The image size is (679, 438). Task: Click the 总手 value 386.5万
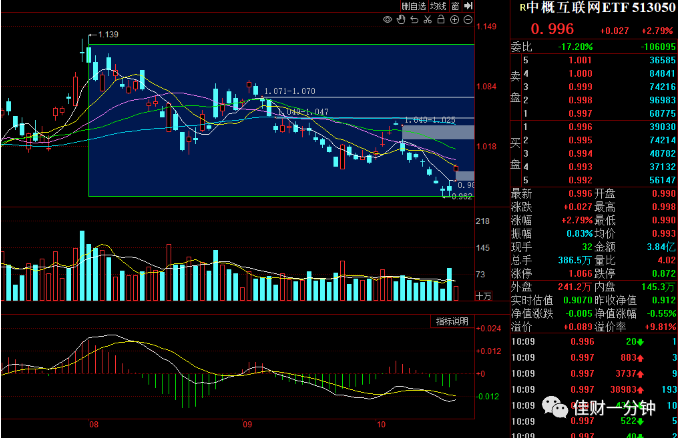pyautogui.click(x=575, y=260)
